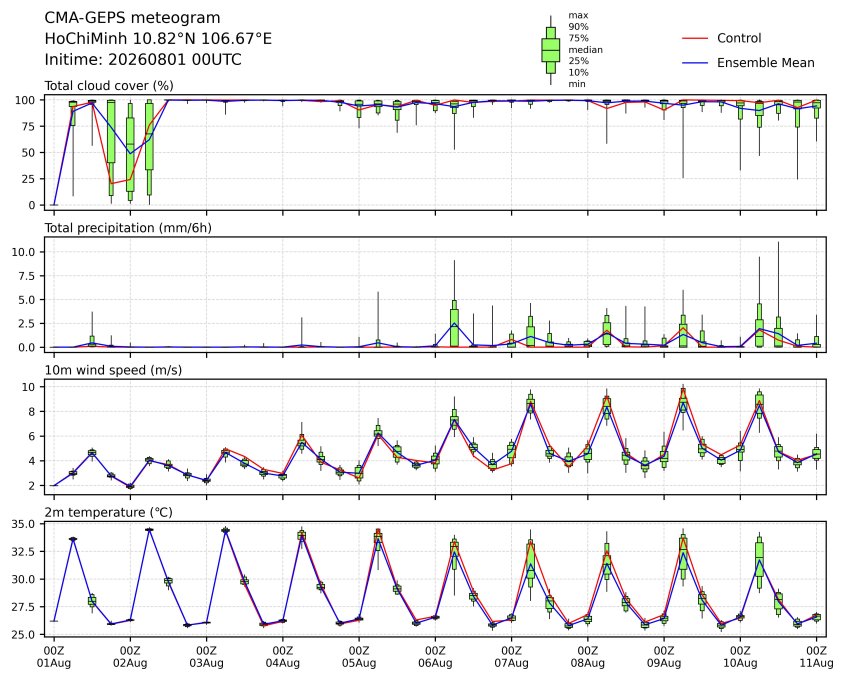Image resolution: width=845 pixels, height=680 pixels.
Task: Click the 'max' legend annotation
Action: coord(578,16)
